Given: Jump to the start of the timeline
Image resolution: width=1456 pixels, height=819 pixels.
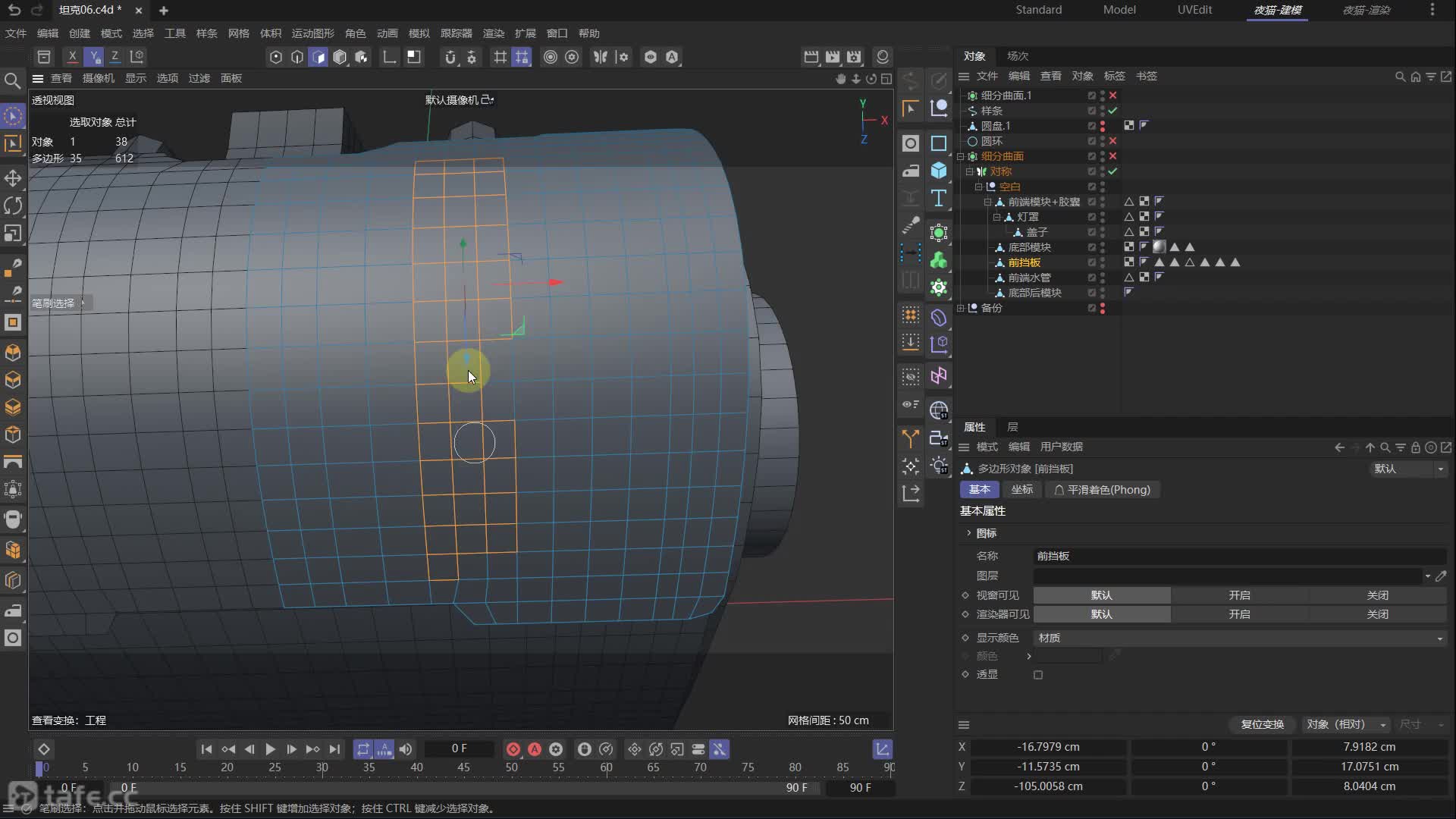Looking at the screenshot, I should 206,749.
